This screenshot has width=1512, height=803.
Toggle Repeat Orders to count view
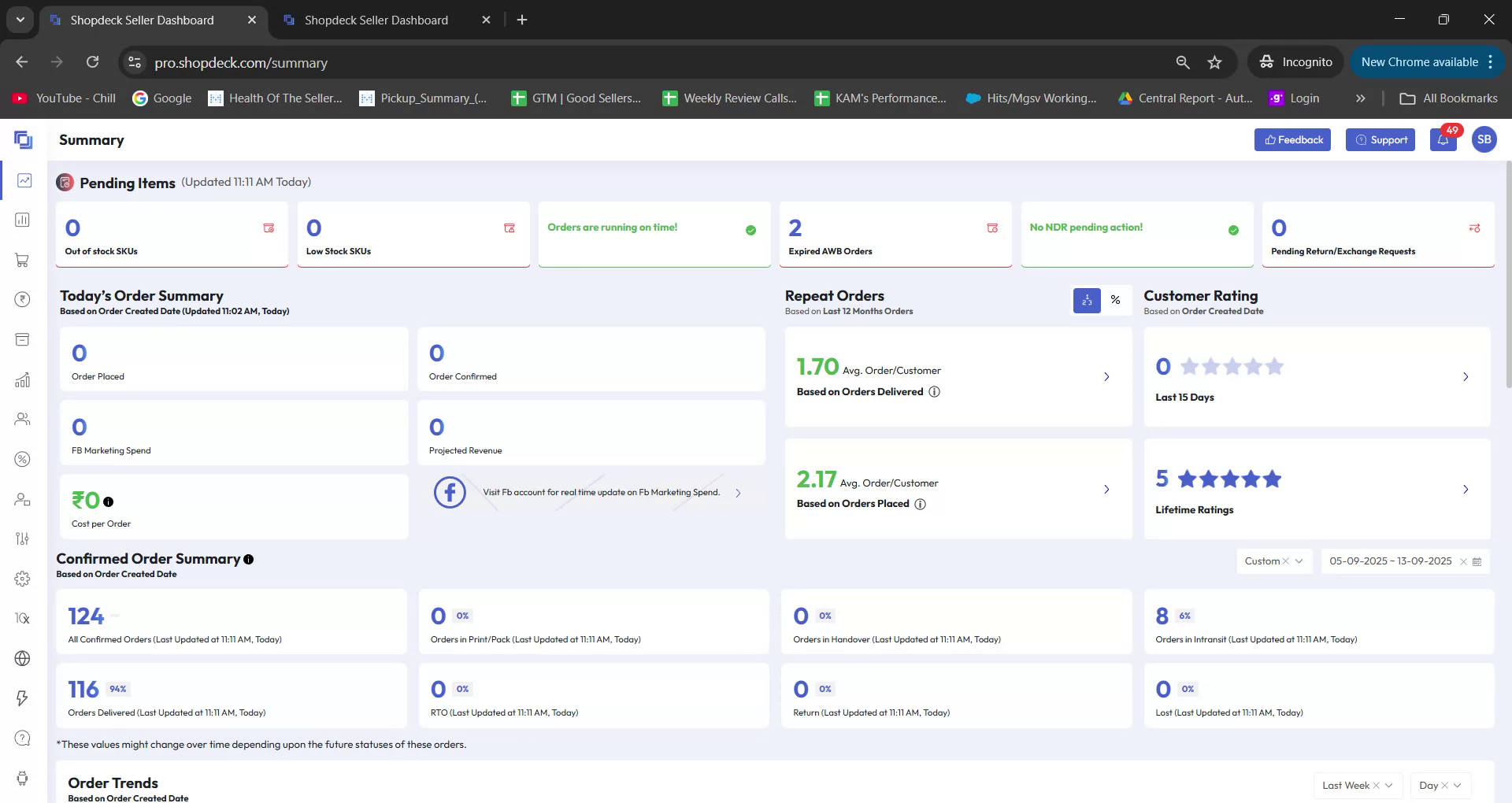(1087, 300)
